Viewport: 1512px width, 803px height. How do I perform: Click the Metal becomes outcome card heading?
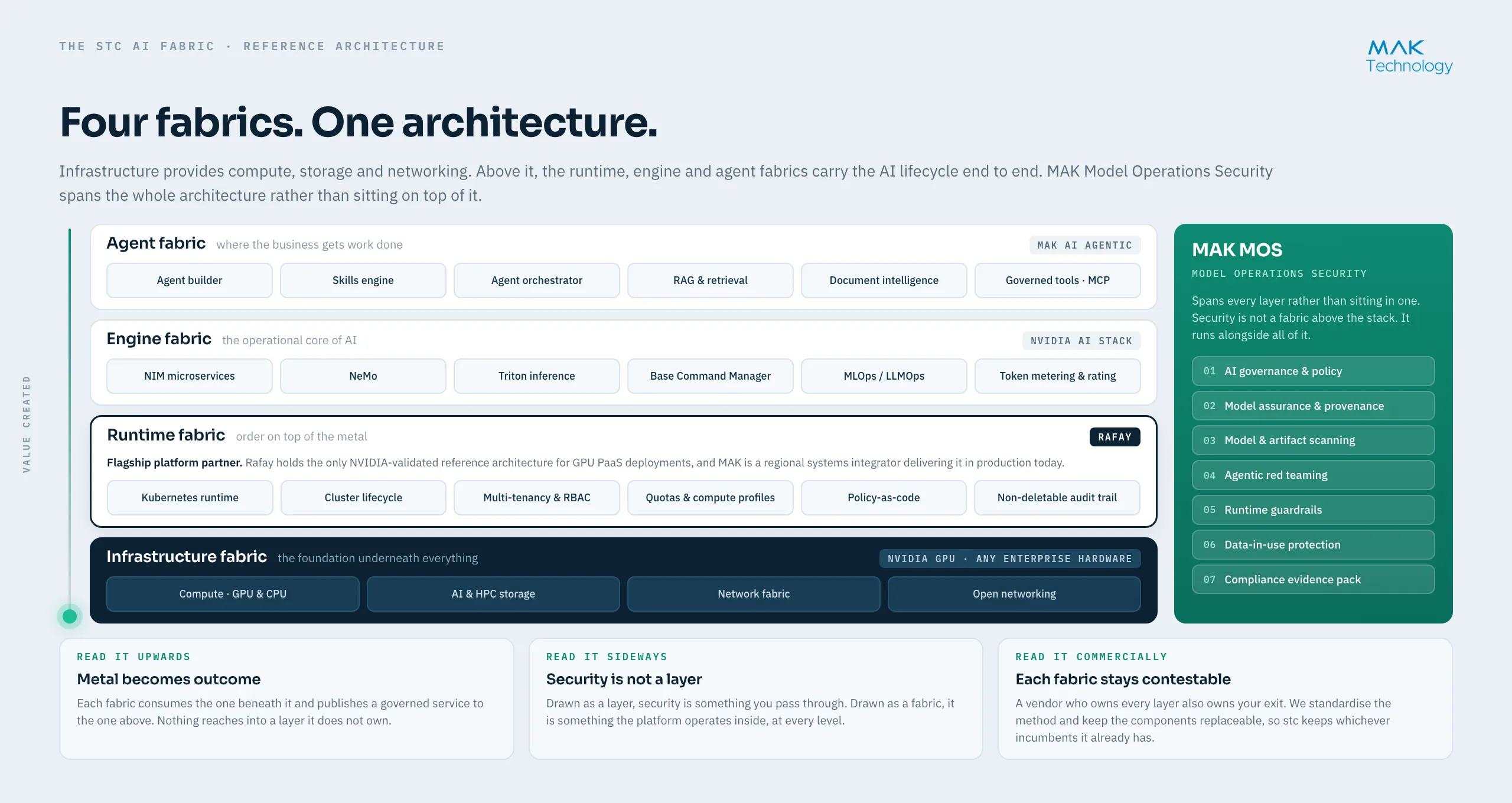pos(168,680)
